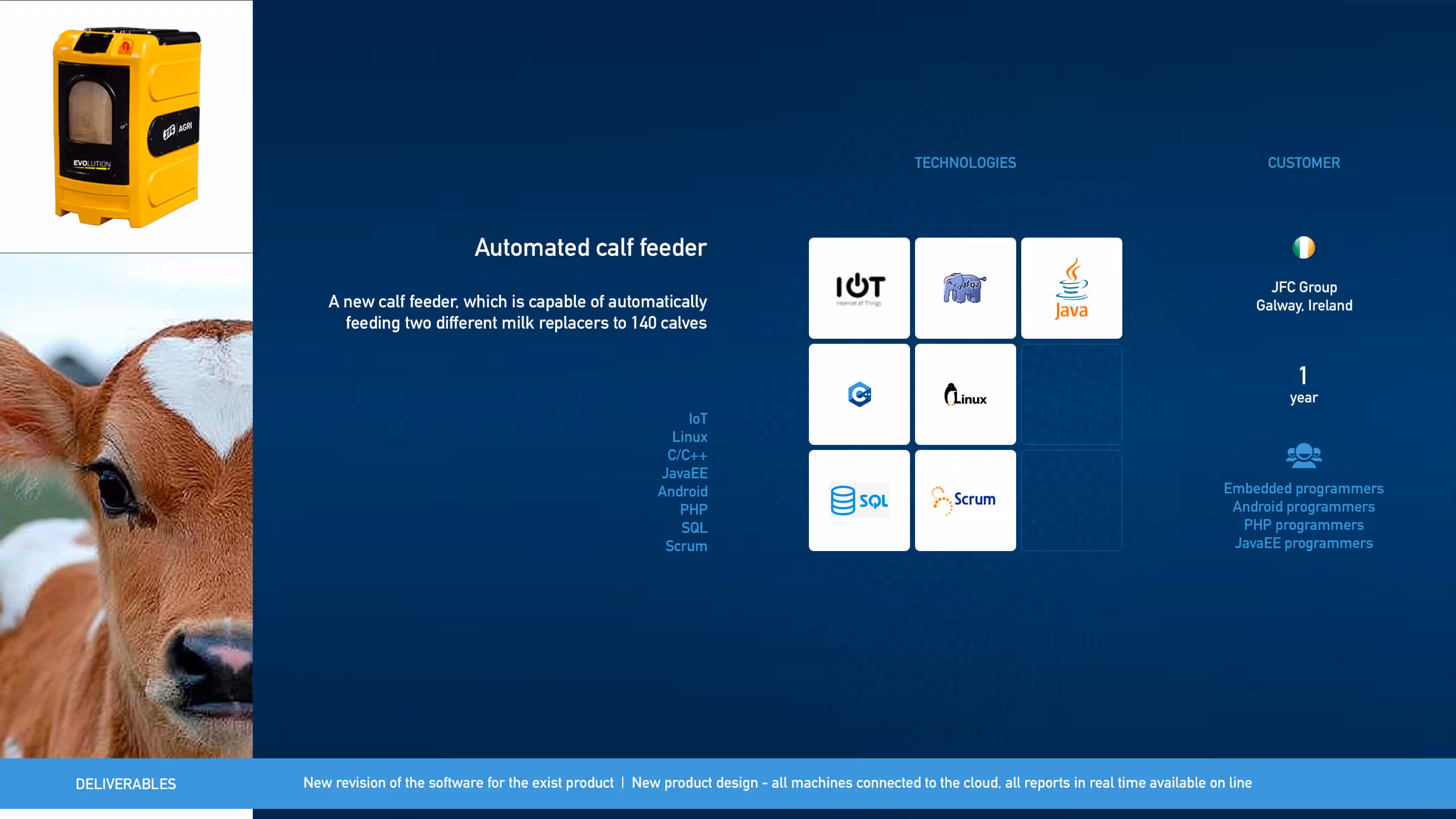Click the Linux penguin logo tile
This screenshot has height=819, width=1456.
[x=965, y=394]
